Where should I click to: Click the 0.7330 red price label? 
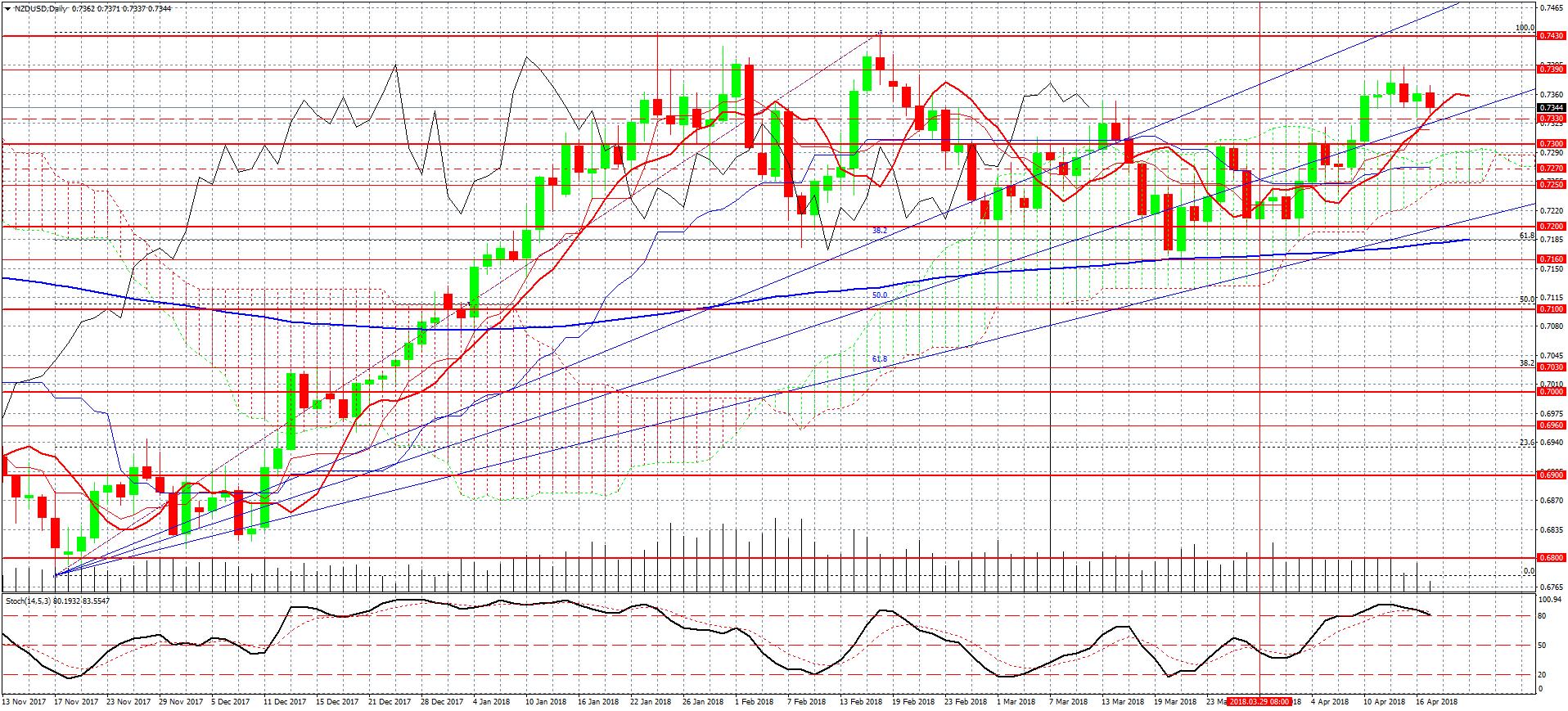(1552, 119)
